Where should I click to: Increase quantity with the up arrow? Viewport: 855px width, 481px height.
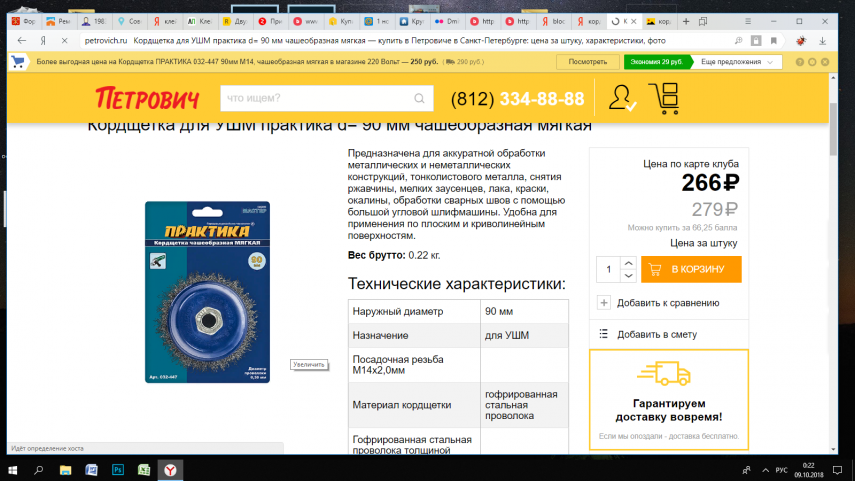tap(628, 263)
